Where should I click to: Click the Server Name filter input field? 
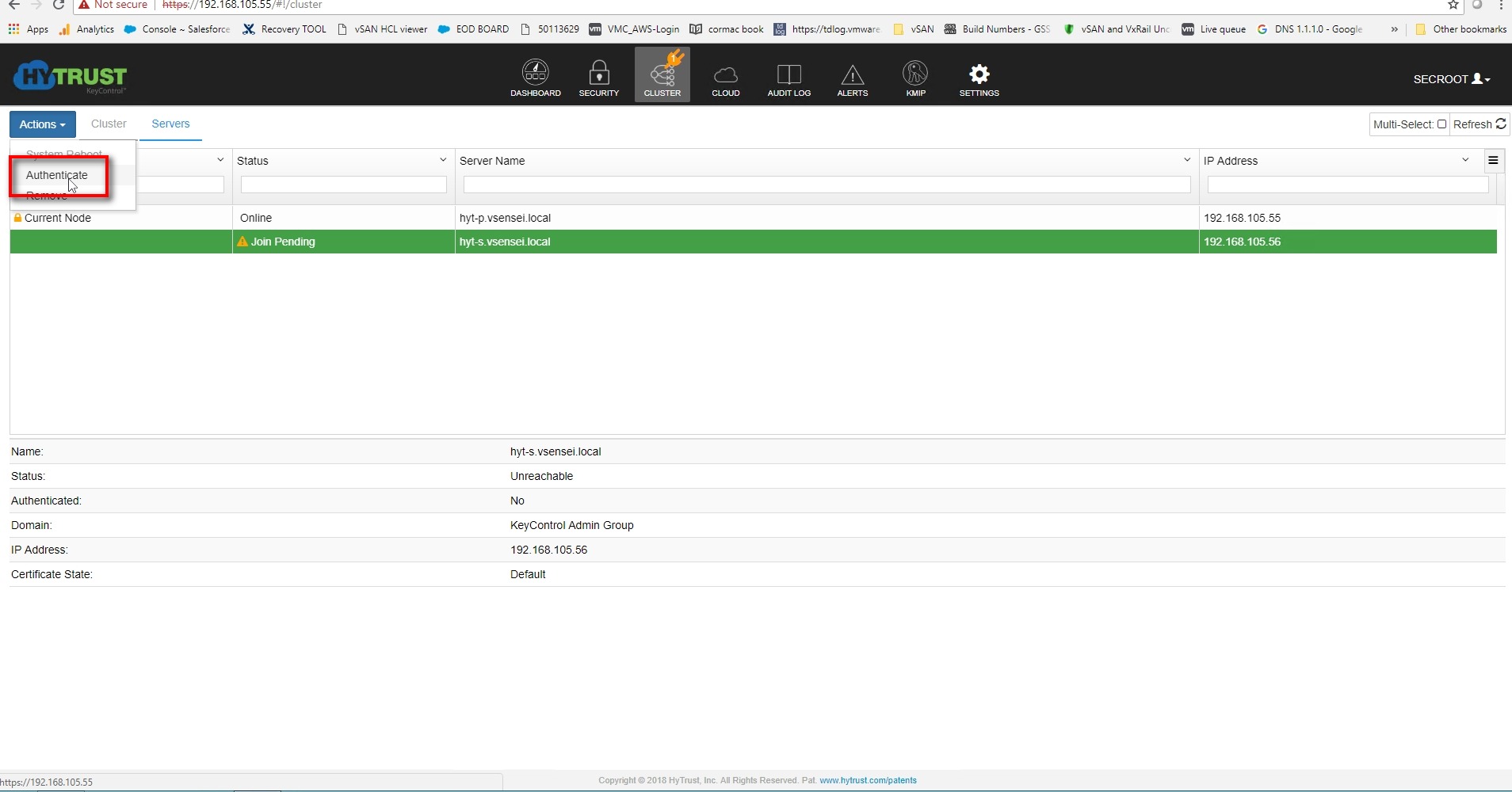[827, 185]
